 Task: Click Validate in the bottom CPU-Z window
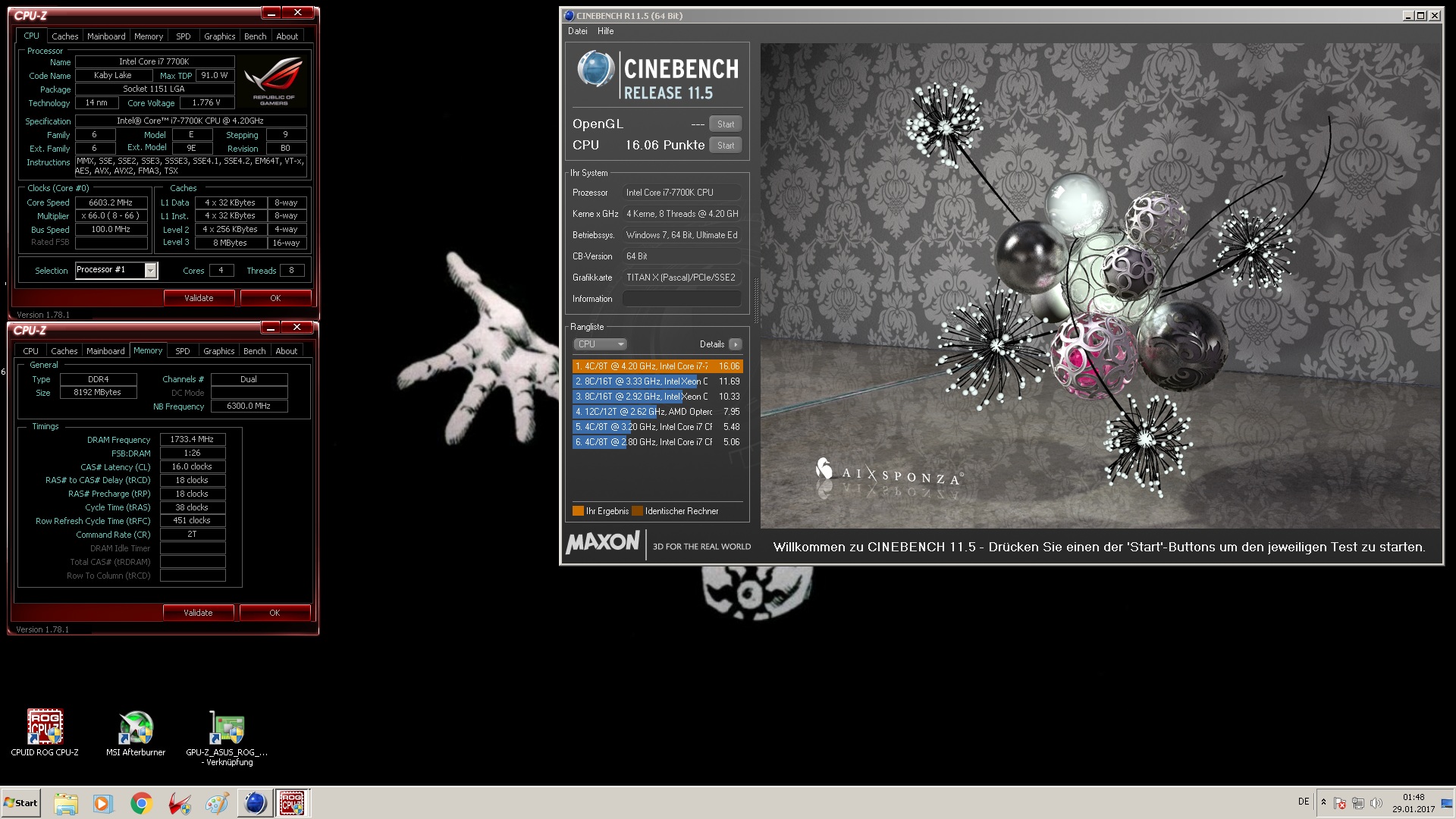click(198, 613)
